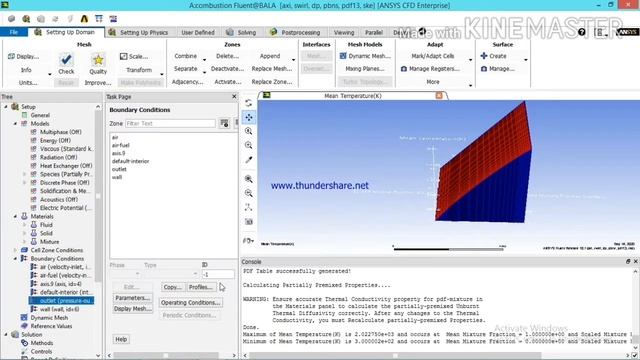
Task: Open the File menu tab
Action: coord(14,32)
